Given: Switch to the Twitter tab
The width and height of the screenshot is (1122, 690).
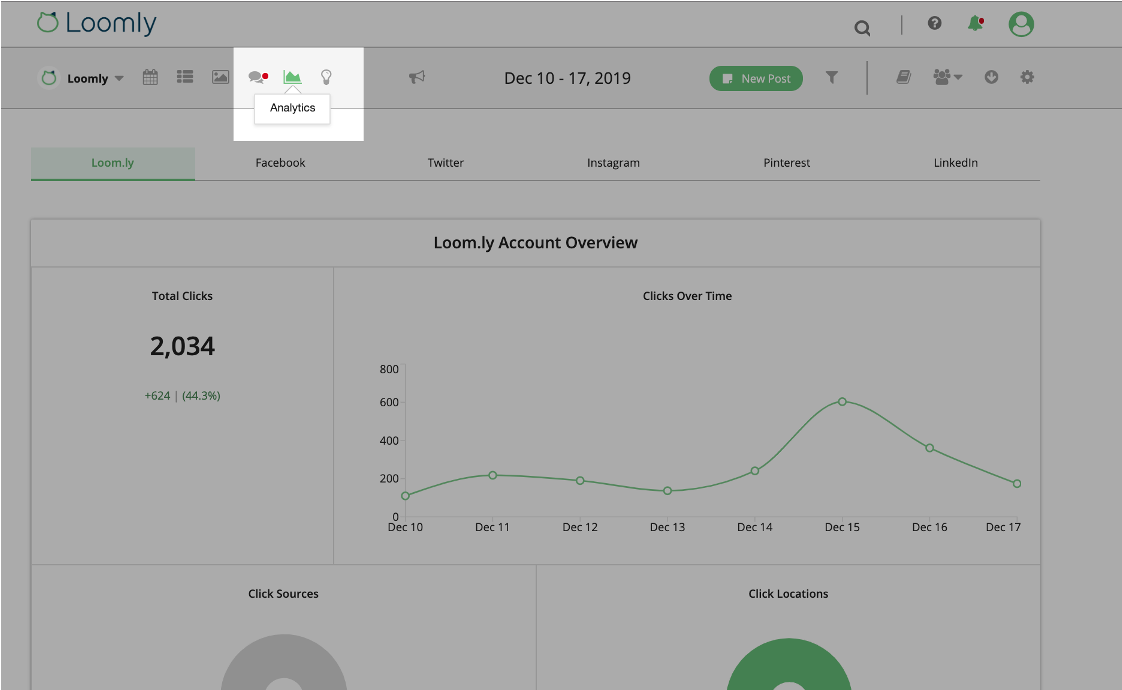Looking at the screenshot, I should (445, 163).
